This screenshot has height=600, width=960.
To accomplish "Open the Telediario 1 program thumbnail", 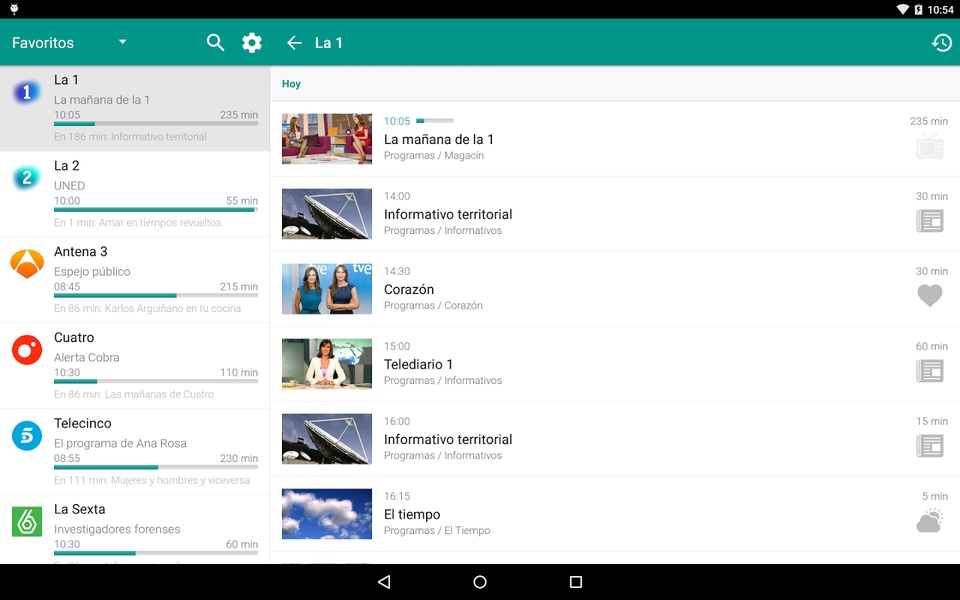I will pos(327,364).
